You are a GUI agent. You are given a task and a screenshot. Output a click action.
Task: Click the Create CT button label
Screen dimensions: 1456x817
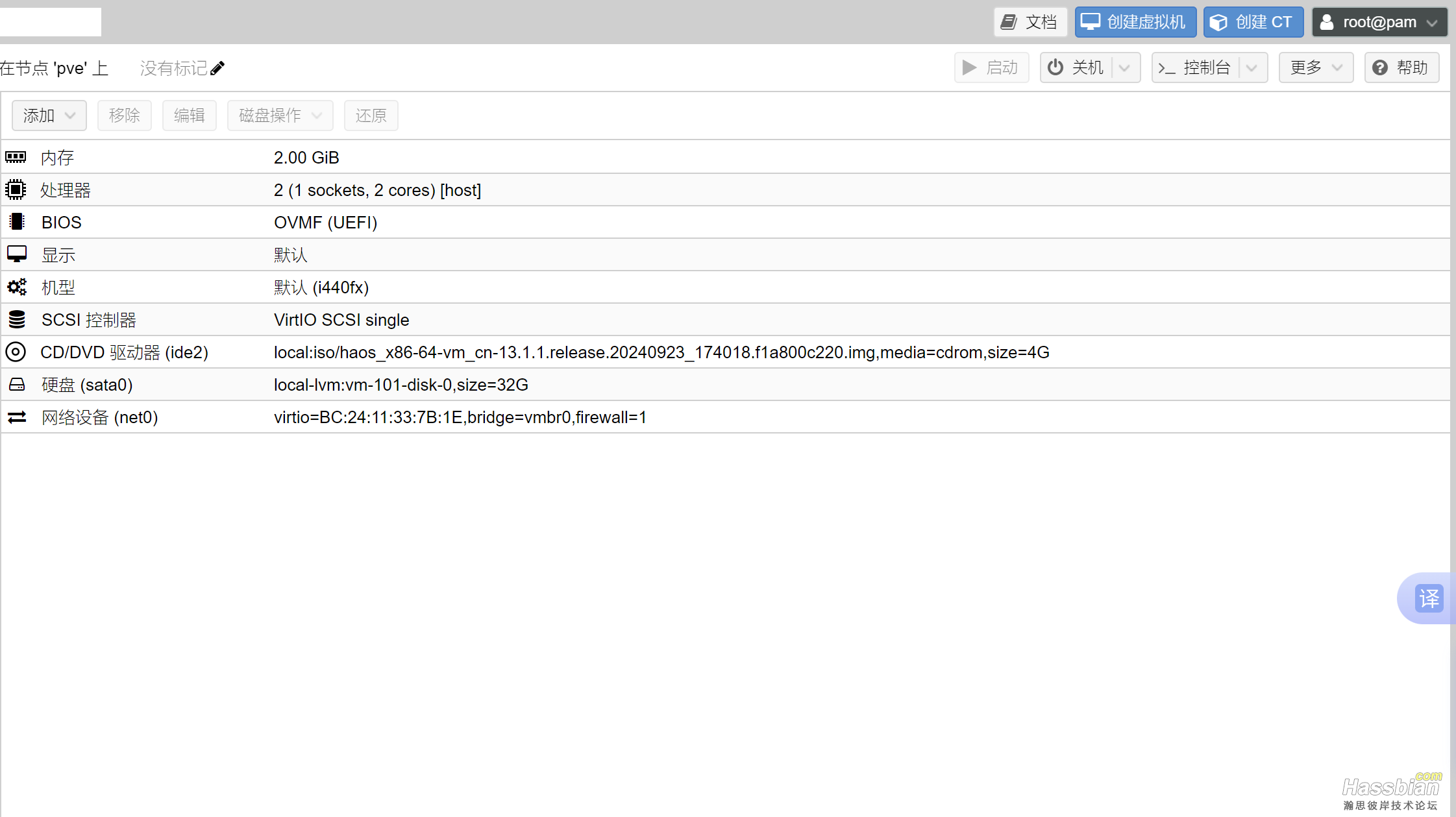[x=1264, y=22]
